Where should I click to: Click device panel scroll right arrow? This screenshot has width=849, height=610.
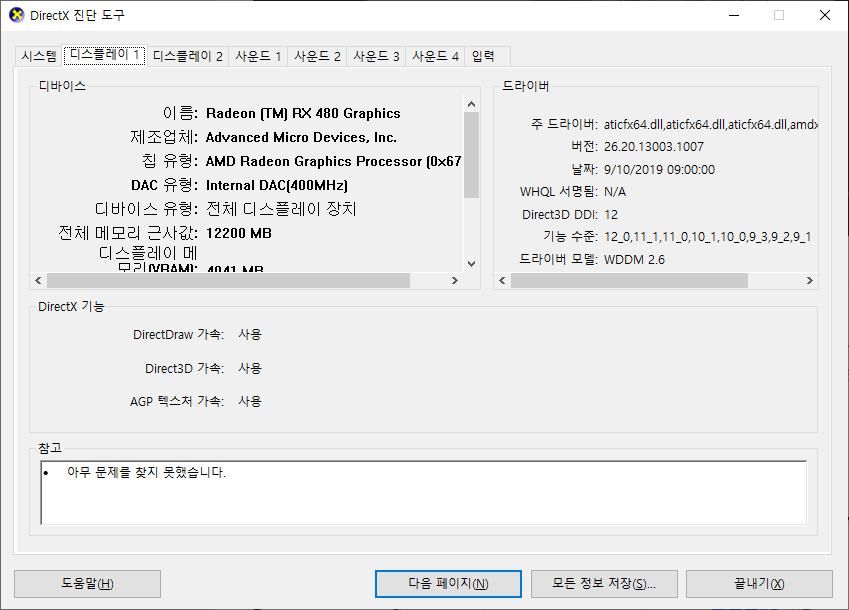point(455,280)
